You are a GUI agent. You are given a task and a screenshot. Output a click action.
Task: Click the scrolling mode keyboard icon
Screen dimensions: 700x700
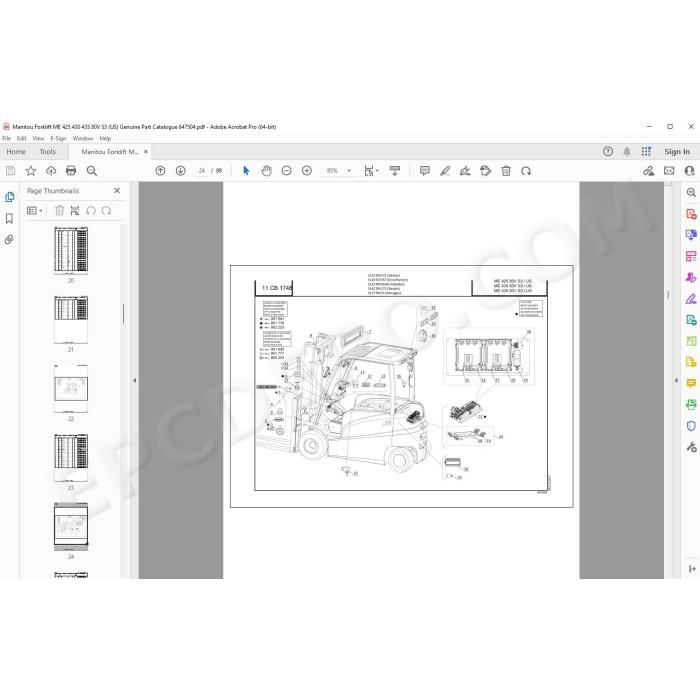coord(395,171)
